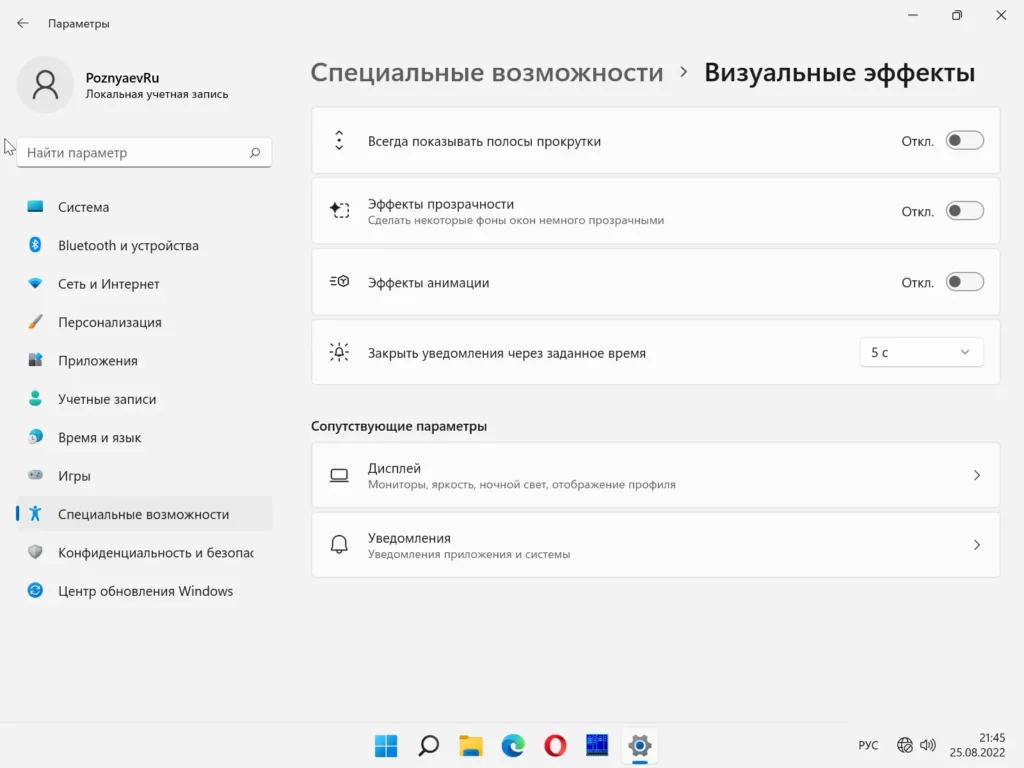The width and height of the screenshot is (1024, 768).
Task: Expand the Дисплей related settings row
Action: point(655,476)
